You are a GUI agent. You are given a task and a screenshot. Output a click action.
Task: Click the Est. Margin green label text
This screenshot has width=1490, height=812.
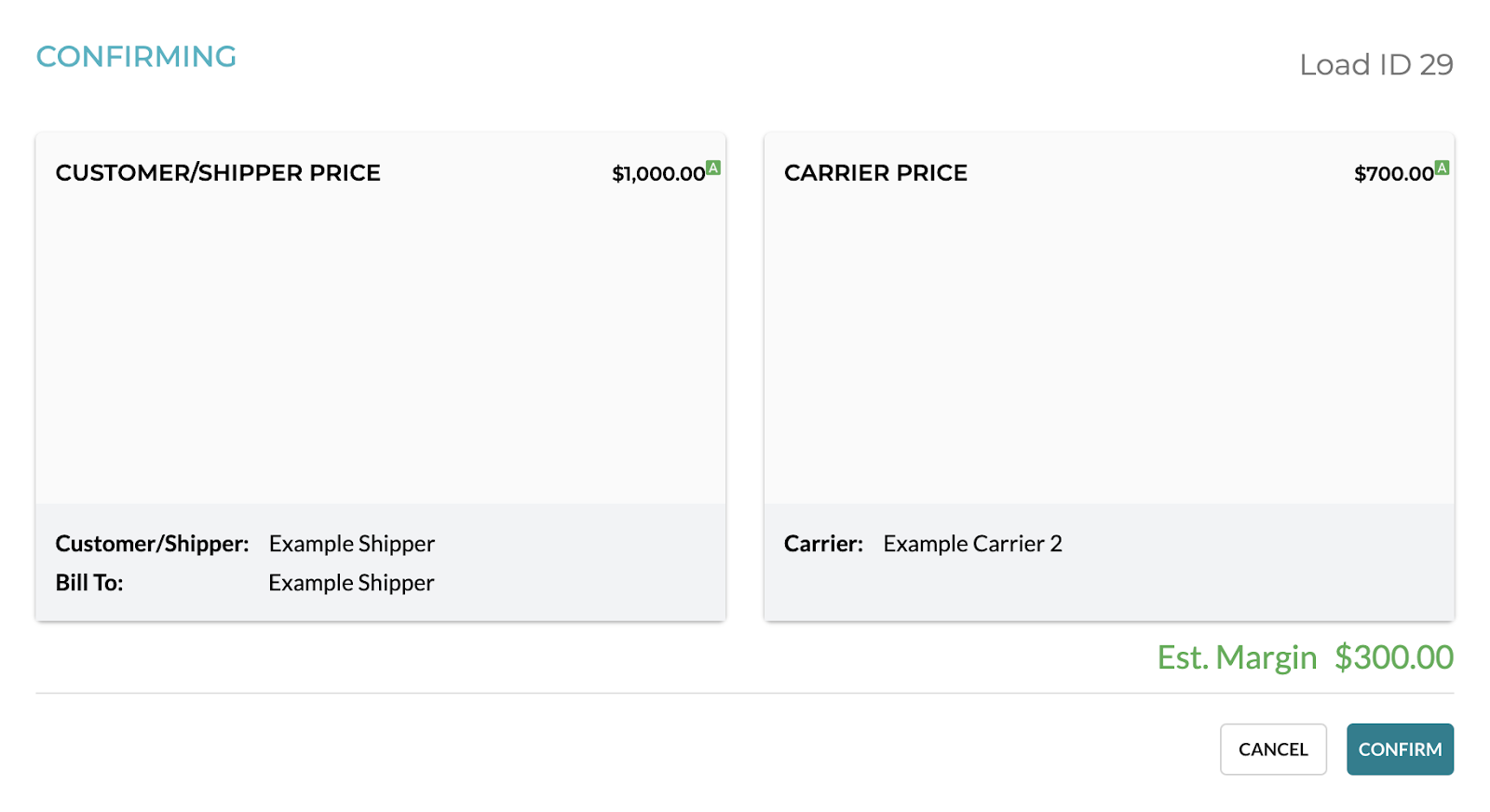[1236, 656]
